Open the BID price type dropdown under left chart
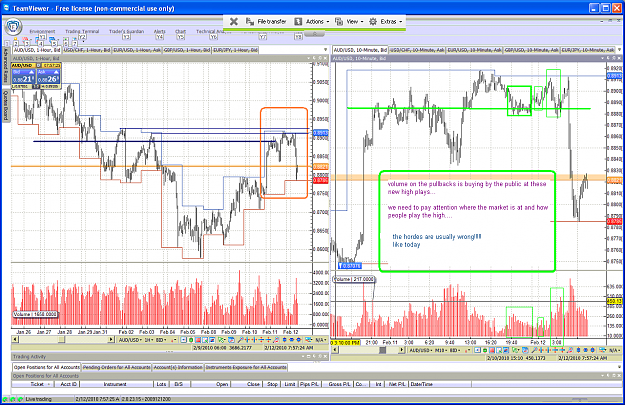The width and height of the screenshot is (625, 405). coord(161,340)
